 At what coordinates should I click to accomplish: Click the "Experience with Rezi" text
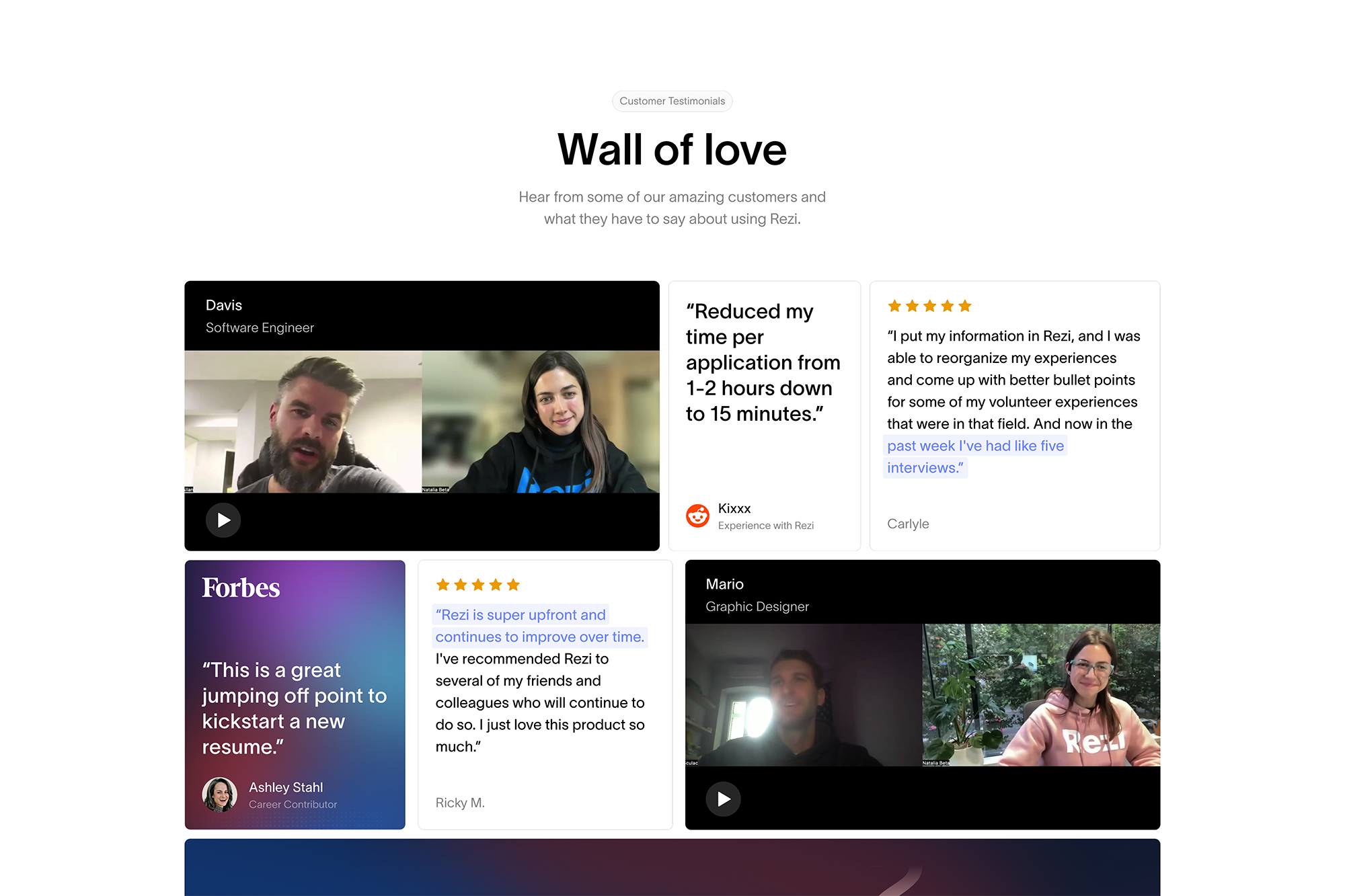[x=765, y=526]
